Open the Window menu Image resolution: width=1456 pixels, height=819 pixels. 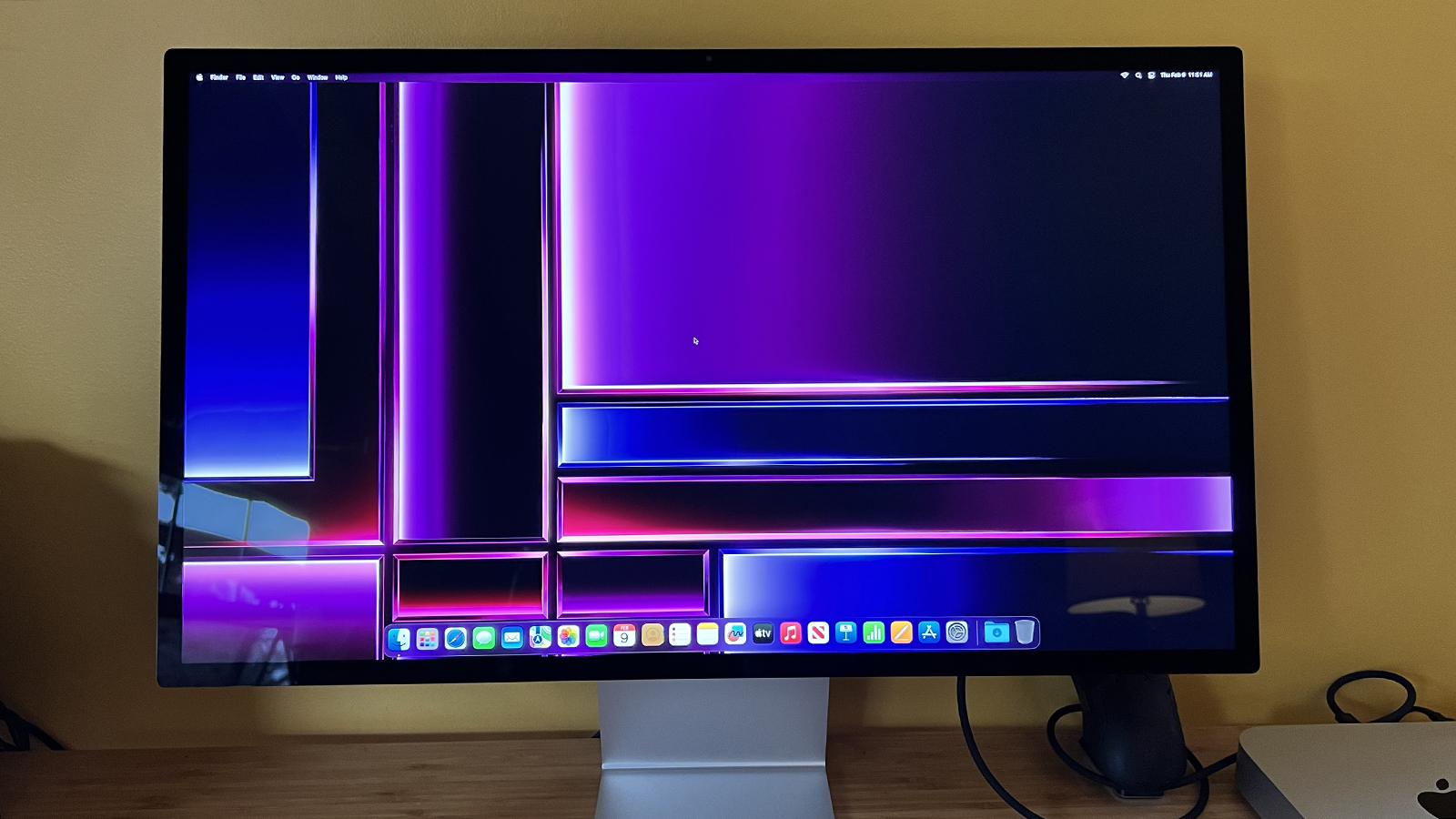click(317, 77)
